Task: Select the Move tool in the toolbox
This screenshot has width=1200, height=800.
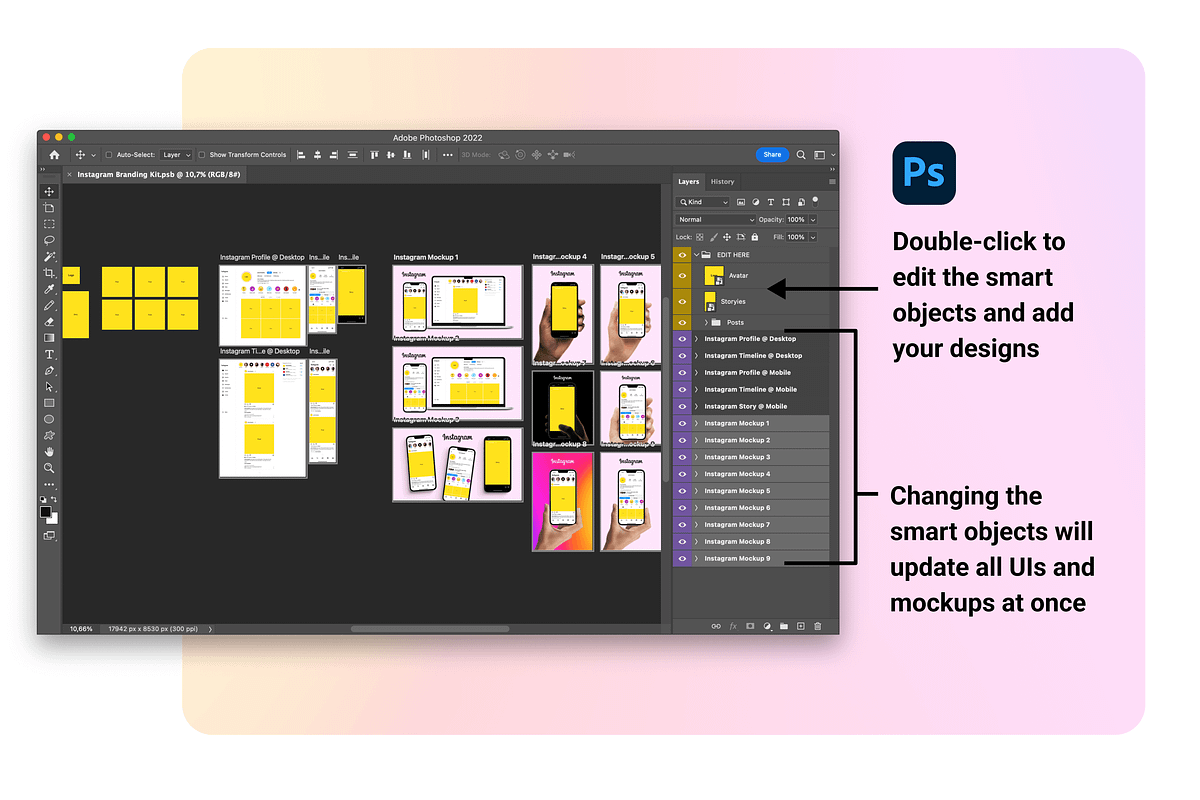Action: (49, 191)
